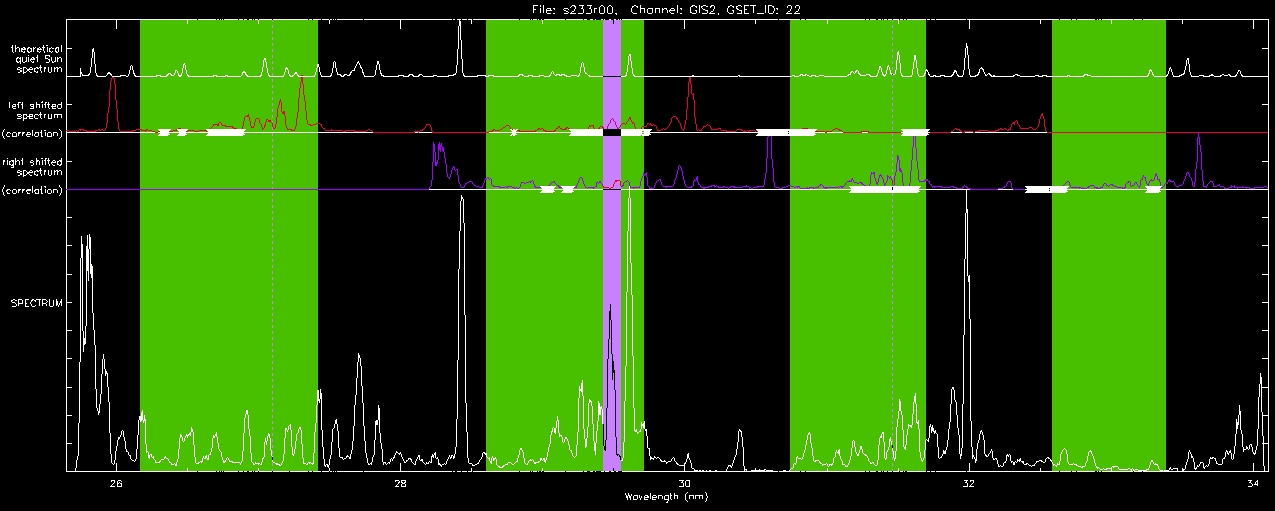
Task: Click the black correlation marker inside purple stripe
Action: (x=612, y=132)
